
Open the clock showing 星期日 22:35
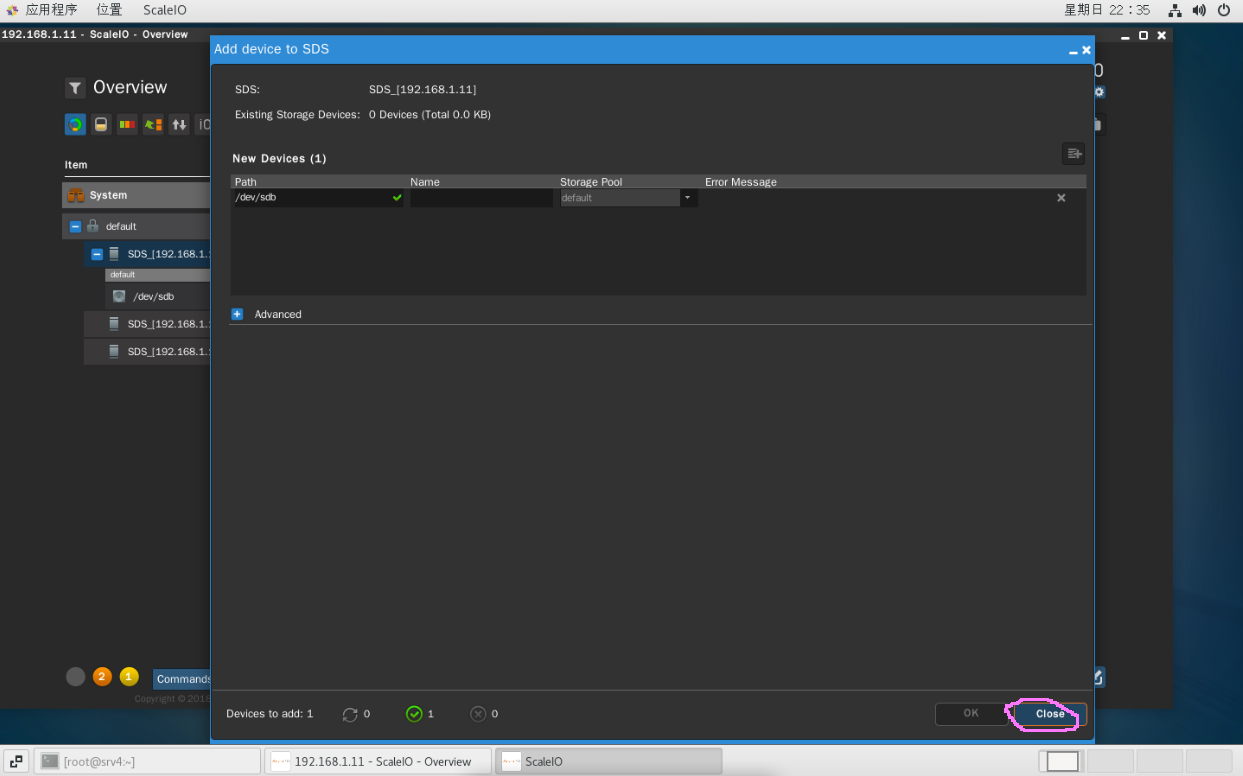click(1107, 10)
